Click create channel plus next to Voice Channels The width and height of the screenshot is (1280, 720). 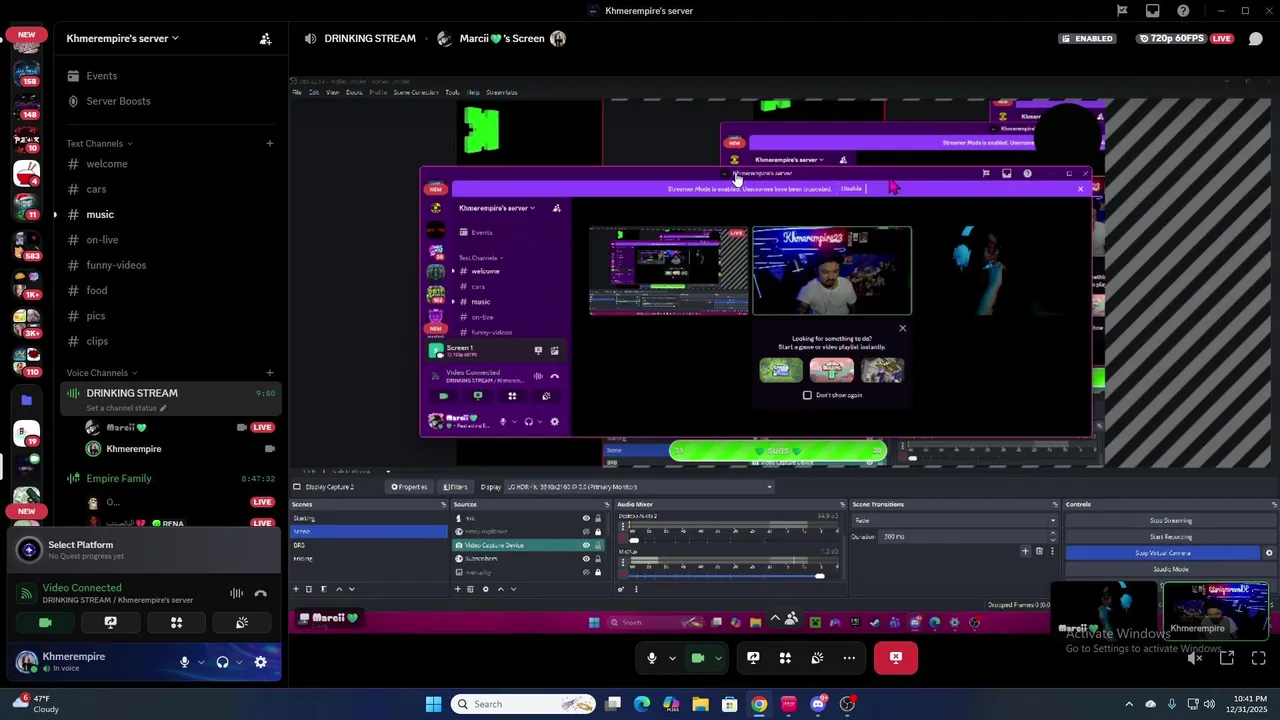[269, 373]
